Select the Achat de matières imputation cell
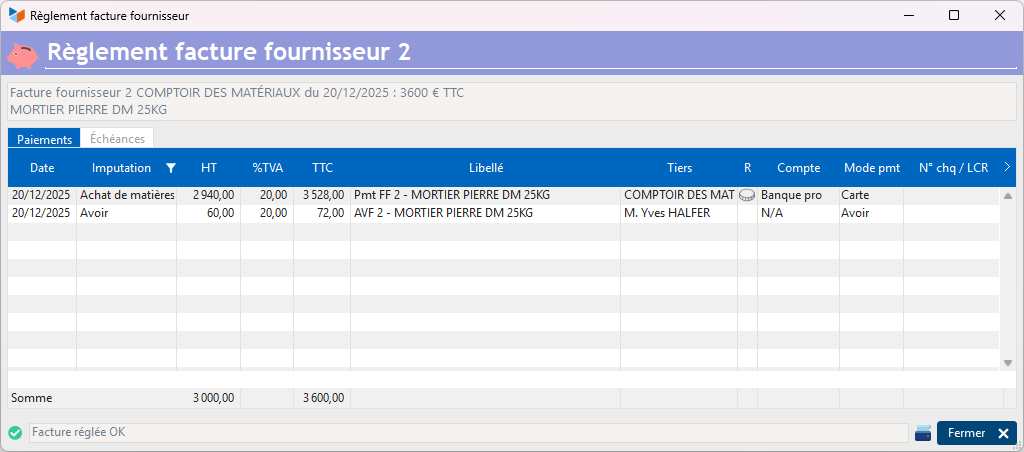 click(126, 195)
